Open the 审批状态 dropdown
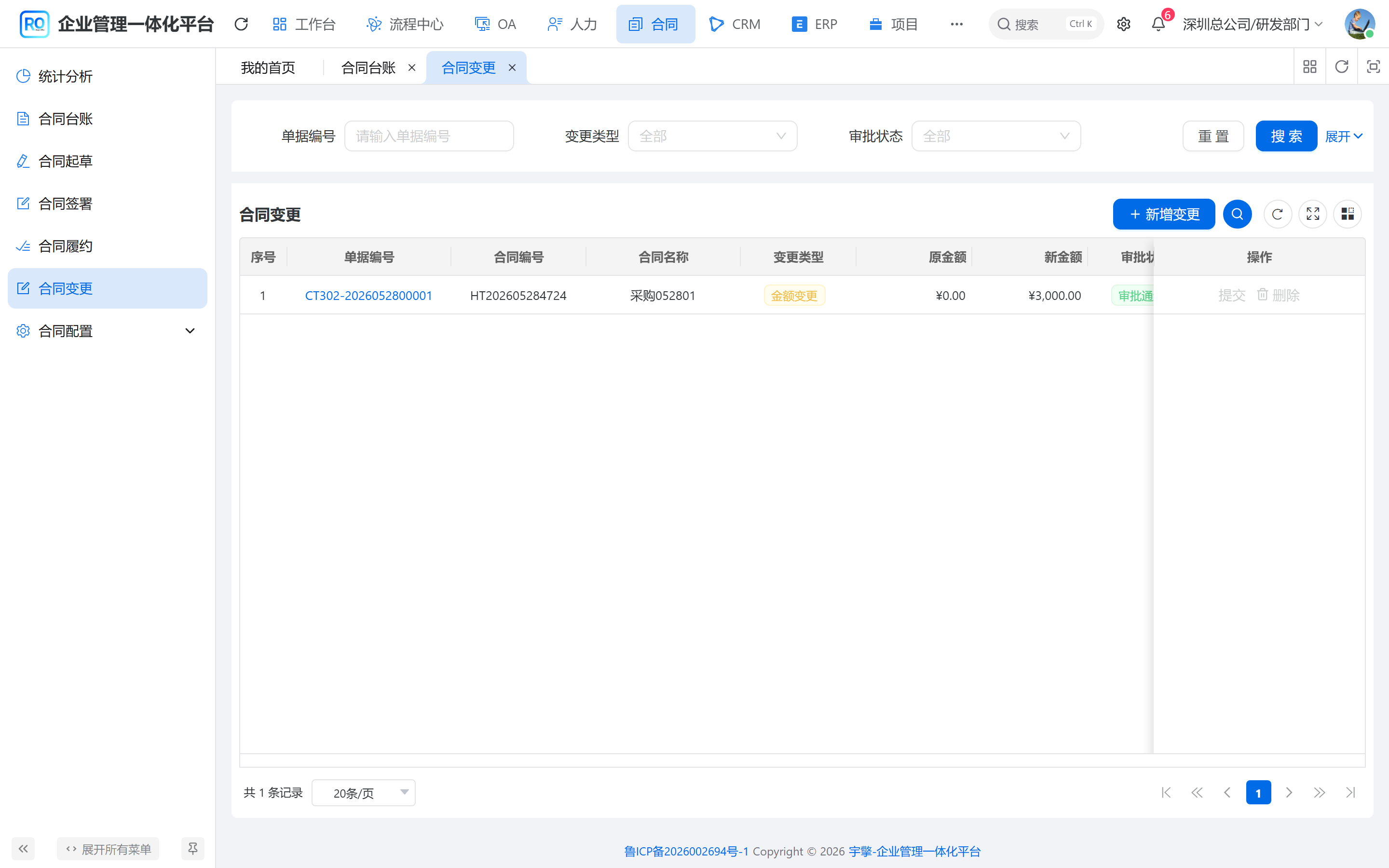 point(996,136)
